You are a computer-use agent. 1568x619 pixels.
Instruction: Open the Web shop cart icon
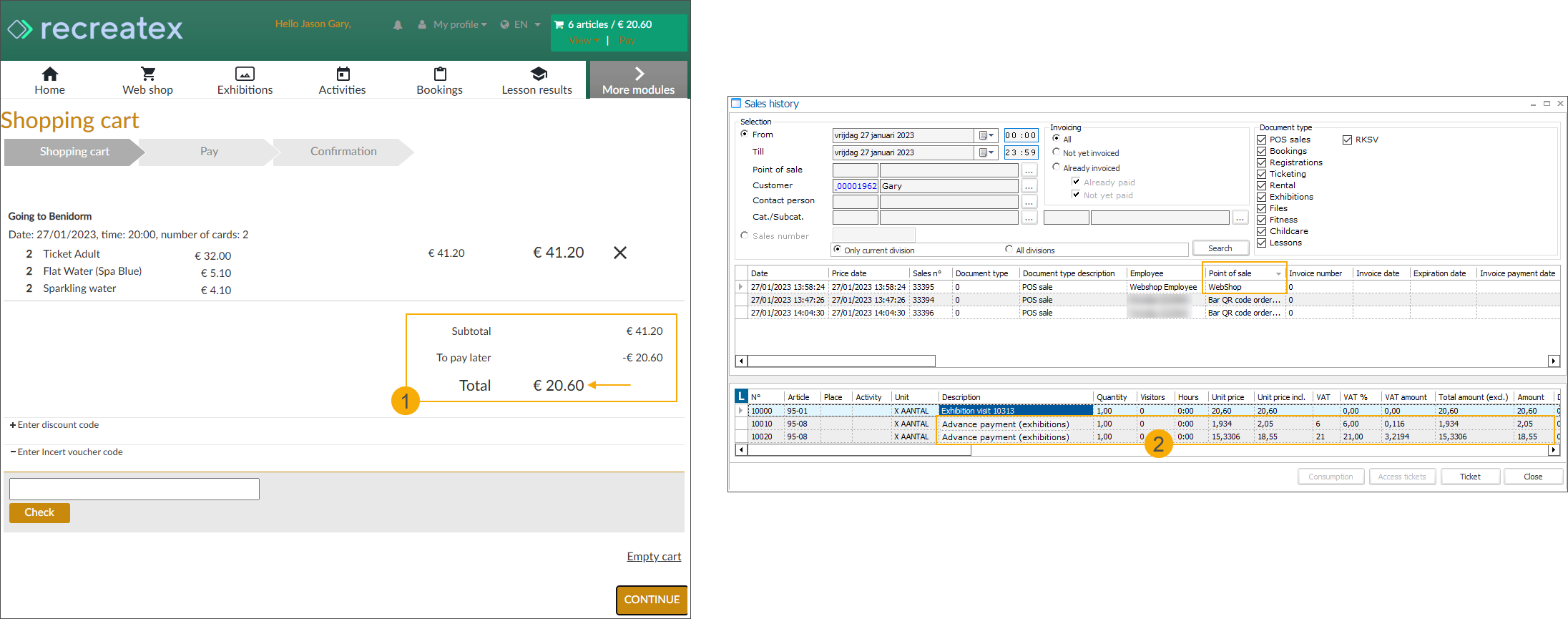147,74
